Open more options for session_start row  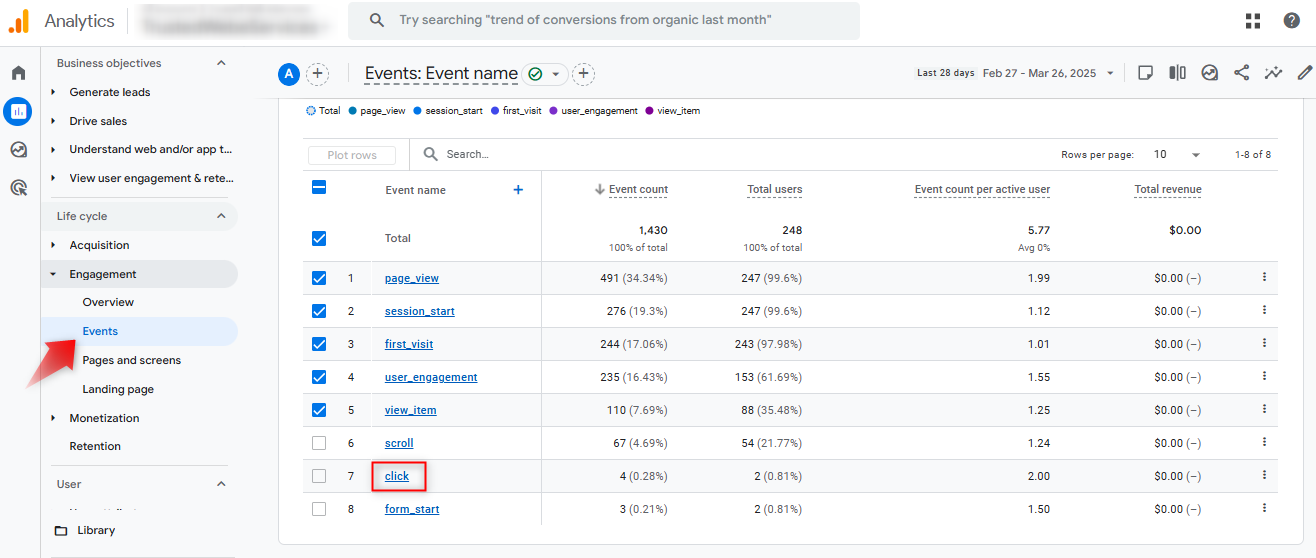tap(1264, 310)
